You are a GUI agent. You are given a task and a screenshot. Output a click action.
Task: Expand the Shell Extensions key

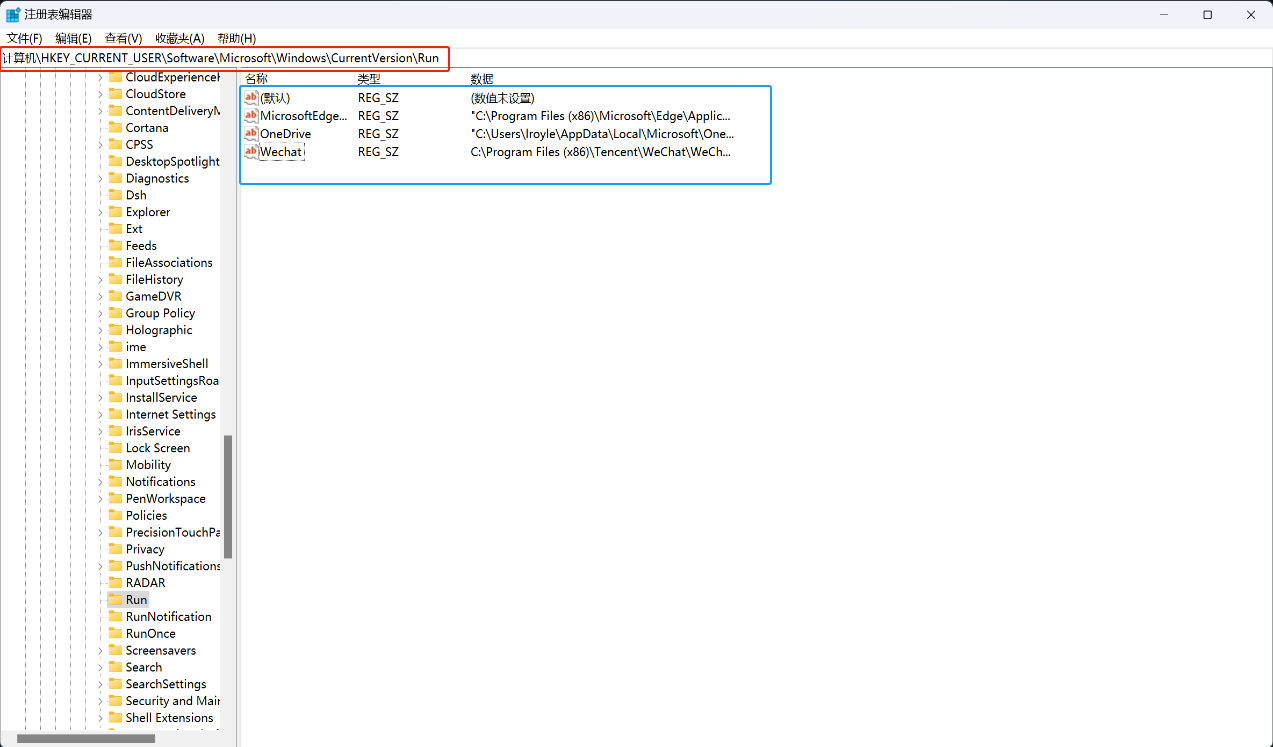pos(101,718)
